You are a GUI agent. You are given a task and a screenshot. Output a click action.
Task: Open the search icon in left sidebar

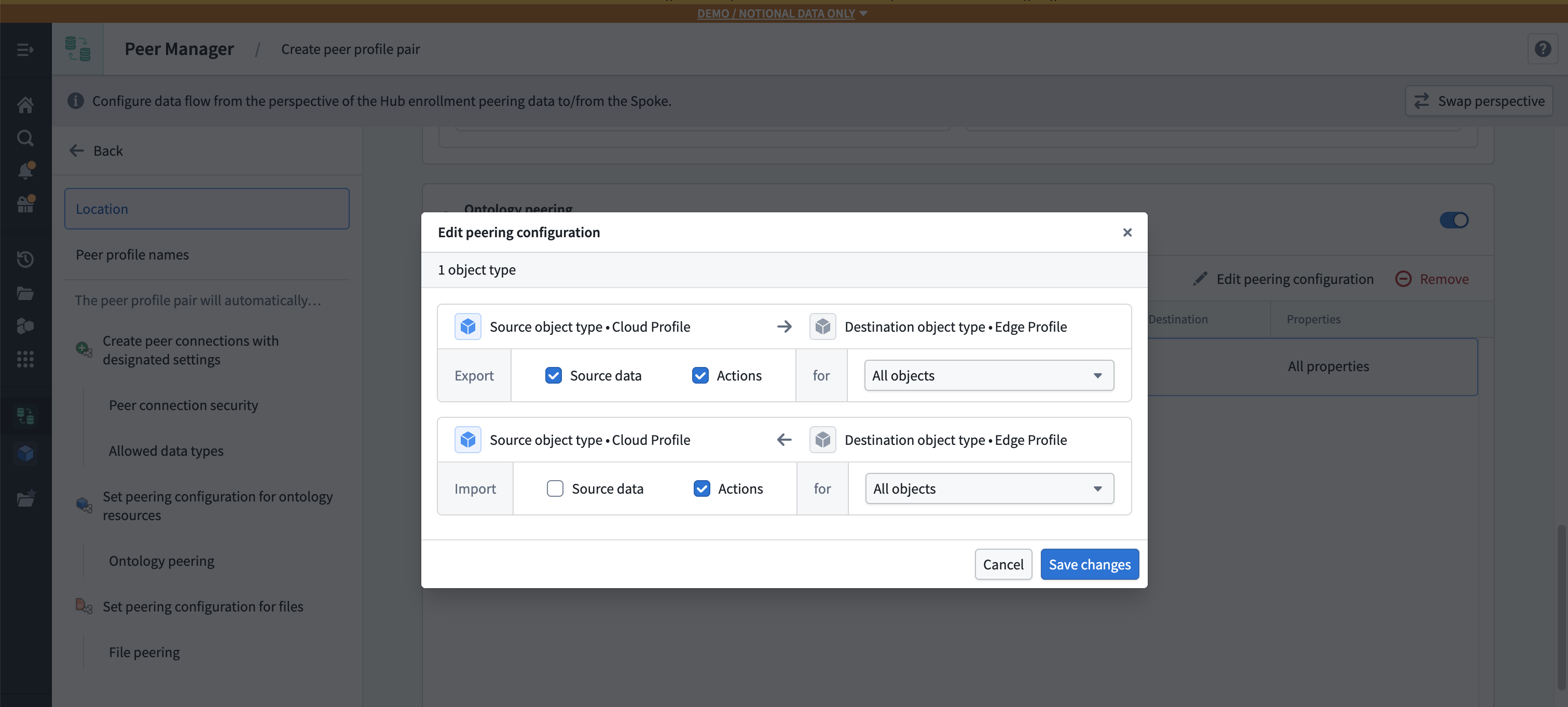click(x=25, y=138)
